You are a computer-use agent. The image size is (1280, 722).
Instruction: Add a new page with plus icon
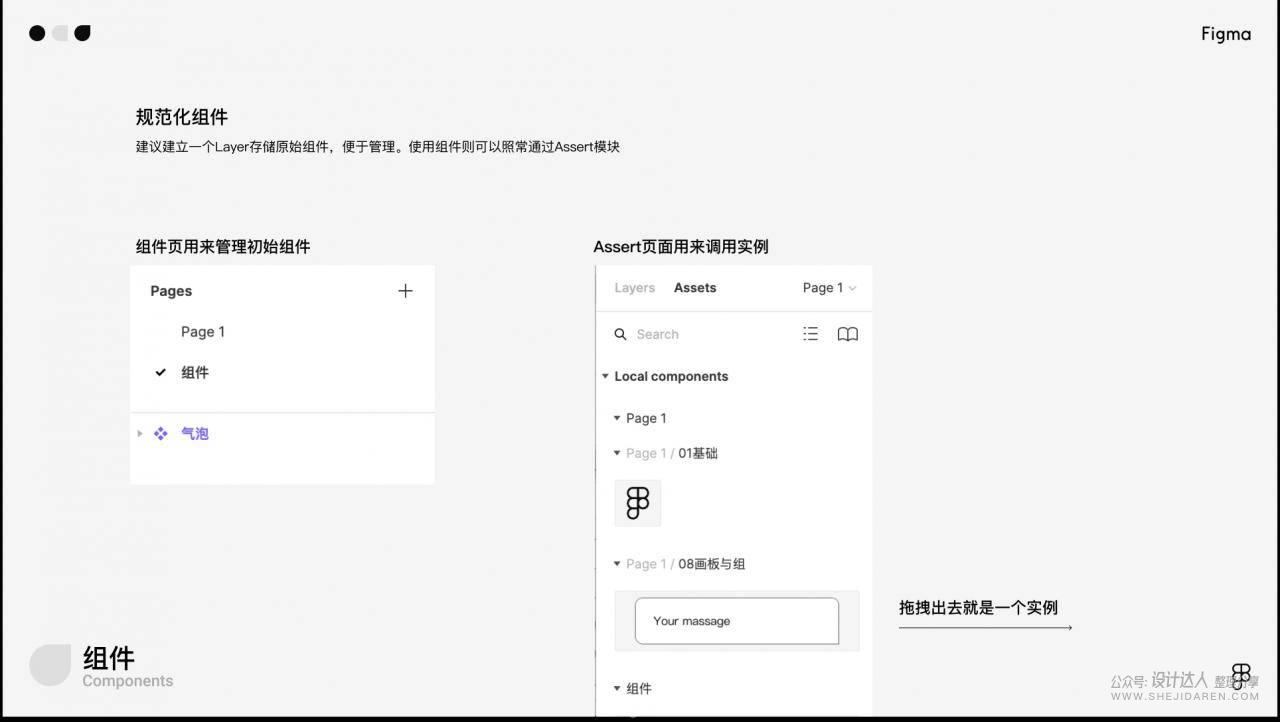coord(405,291)
